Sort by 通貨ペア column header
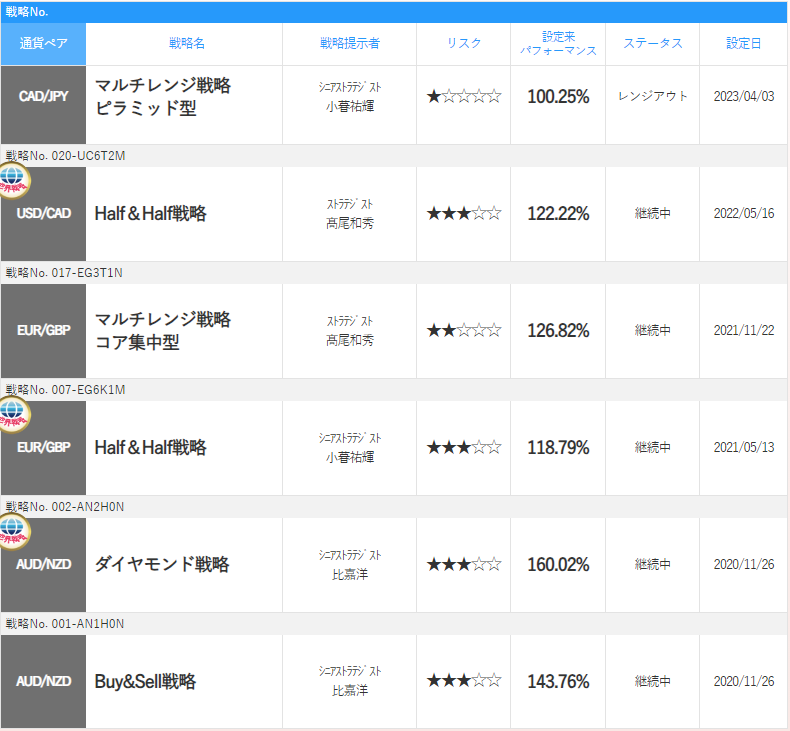The width and height of the screenshot is (790, 731). [43, 44]
